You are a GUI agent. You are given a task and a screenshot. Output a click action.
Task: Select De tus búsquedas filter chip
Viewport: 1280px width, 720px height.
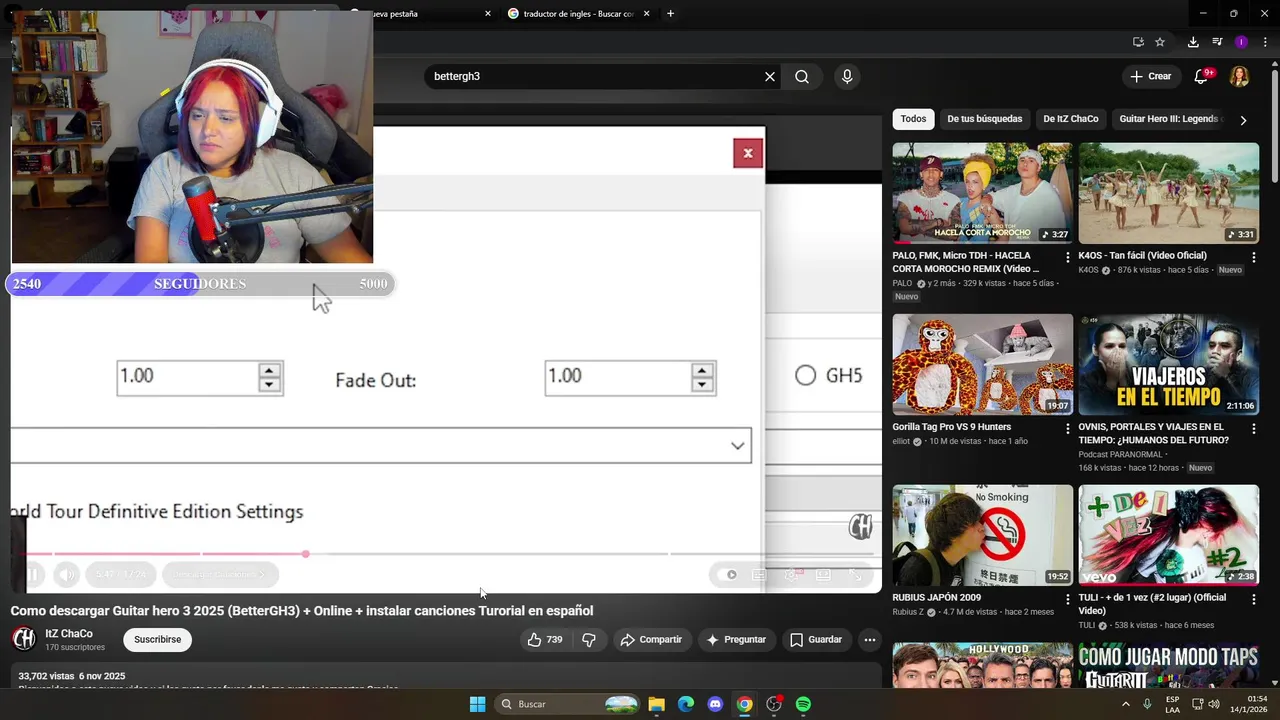point(985,119)
